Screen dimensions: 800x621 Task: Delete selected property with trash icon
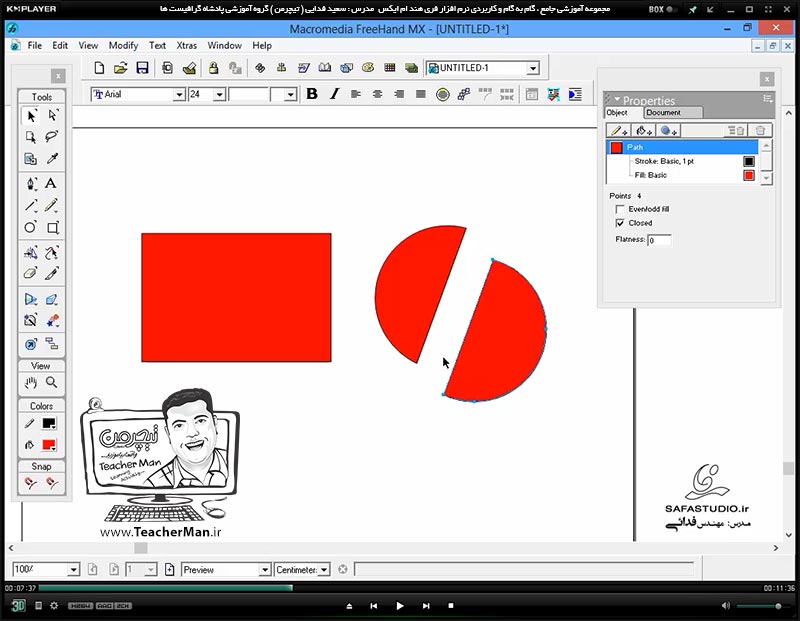(x=760, y=131)
